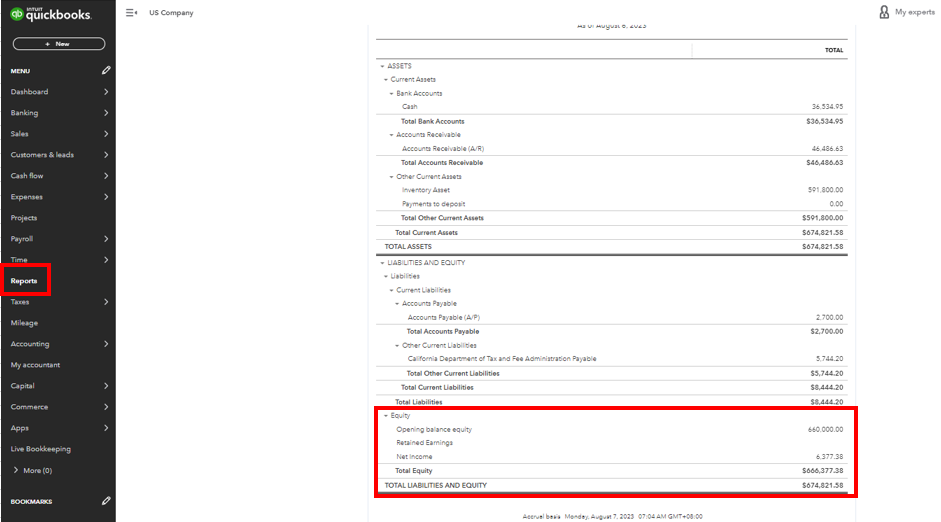941x522 pixels.
Task: Click the QuickBooks logo
Action: [51, 14]
